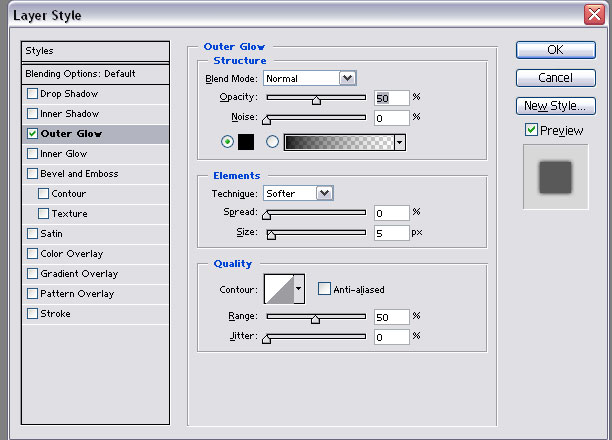Viewport: 612px width, 440px height.
Task: Click the Opacity value field
Action: (391, 98)
